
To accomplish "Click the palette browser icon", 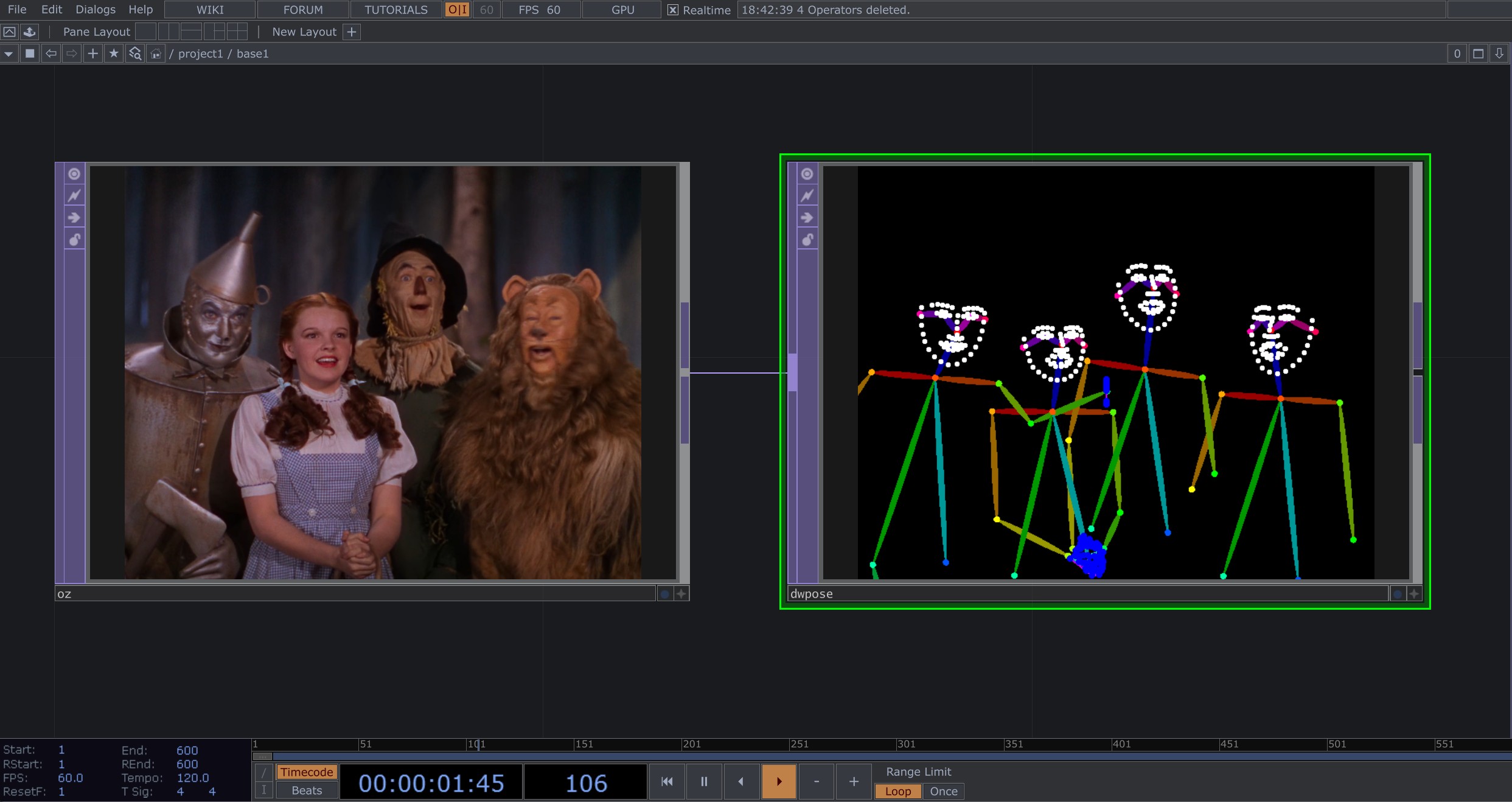I will click(29, 32).
